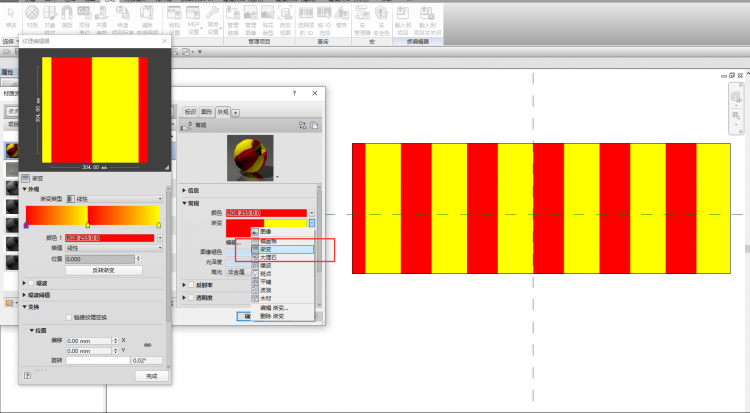Select 棋盘格 (Checker) from texture menu
Viewport: 750px width, 413px height.
tap(282, 241)
